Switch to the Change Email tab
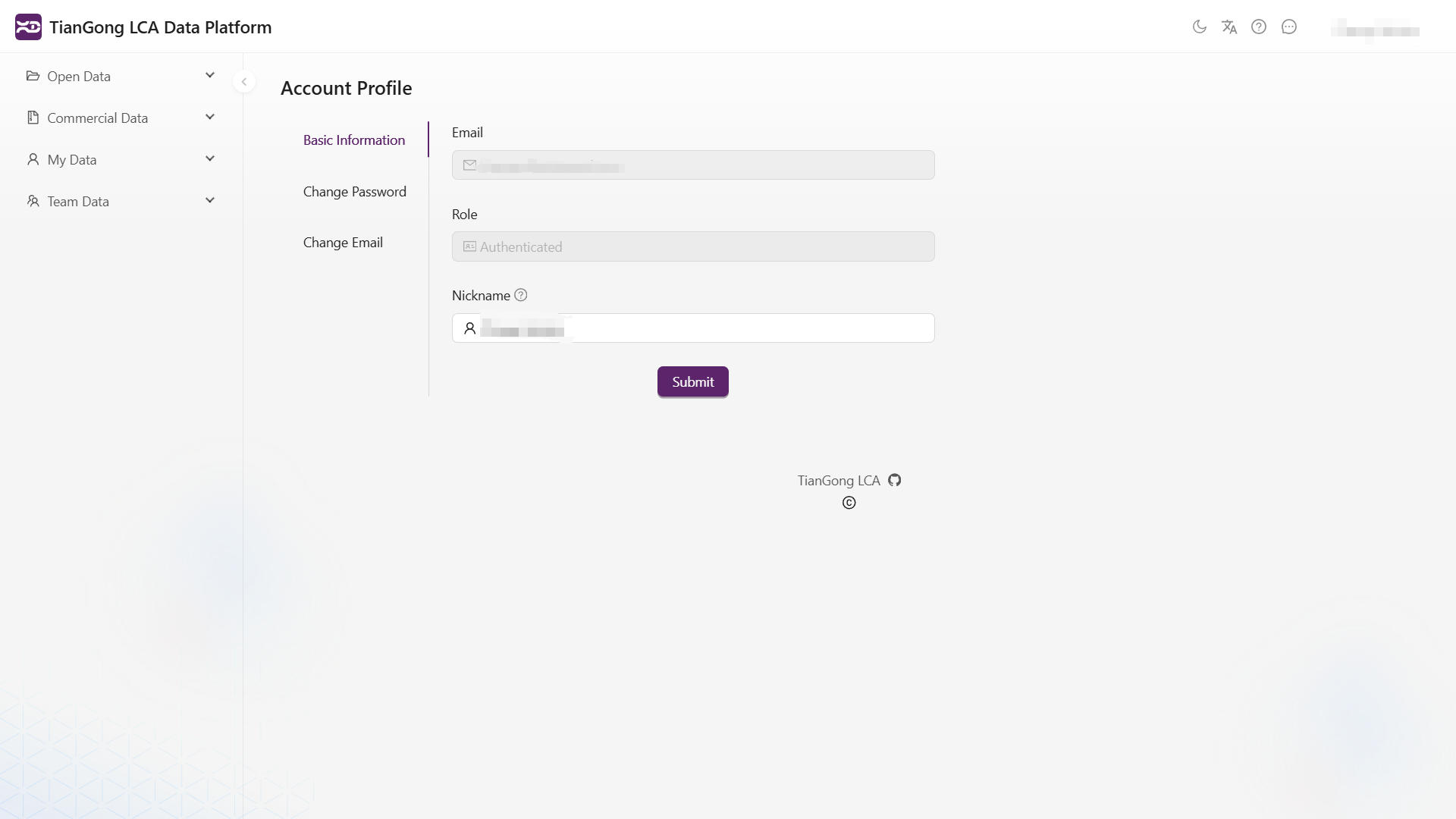 (343, 242)
